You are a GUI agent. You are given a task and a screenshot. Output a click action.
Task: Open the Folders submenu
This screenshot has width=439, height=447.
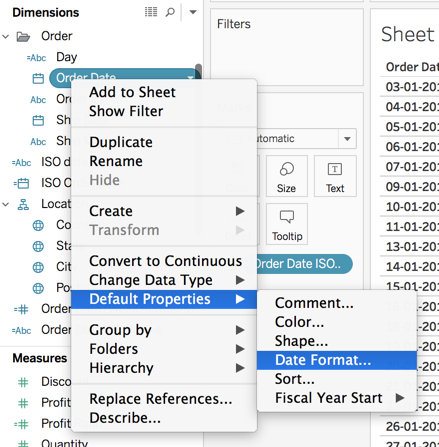click(x=164, y=349)
